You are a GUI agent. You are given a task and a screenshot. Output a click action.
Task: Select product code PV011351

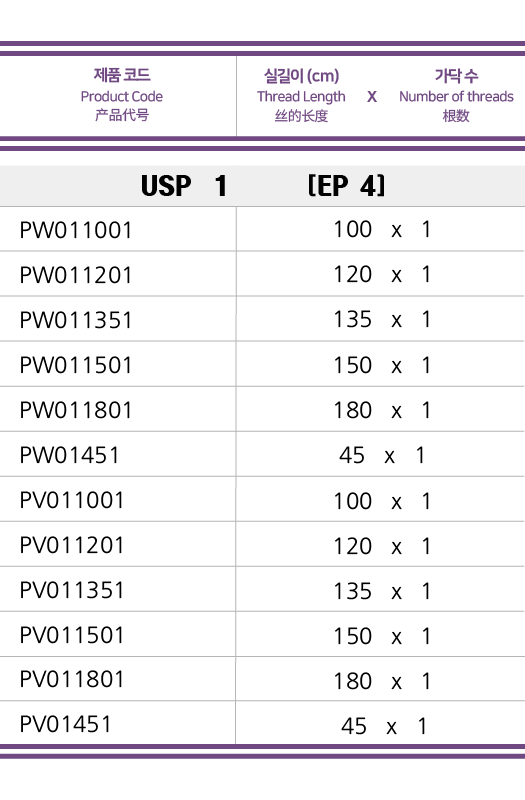(x=72, y=590)
